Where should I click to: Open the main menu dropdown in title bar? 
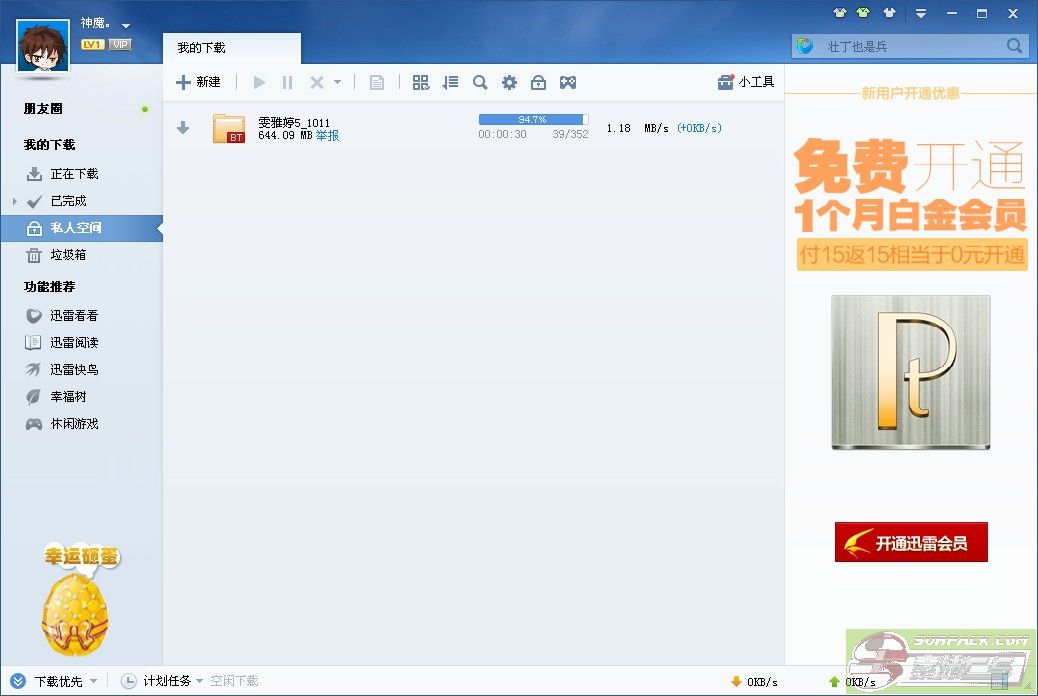(x=921, y=13)
